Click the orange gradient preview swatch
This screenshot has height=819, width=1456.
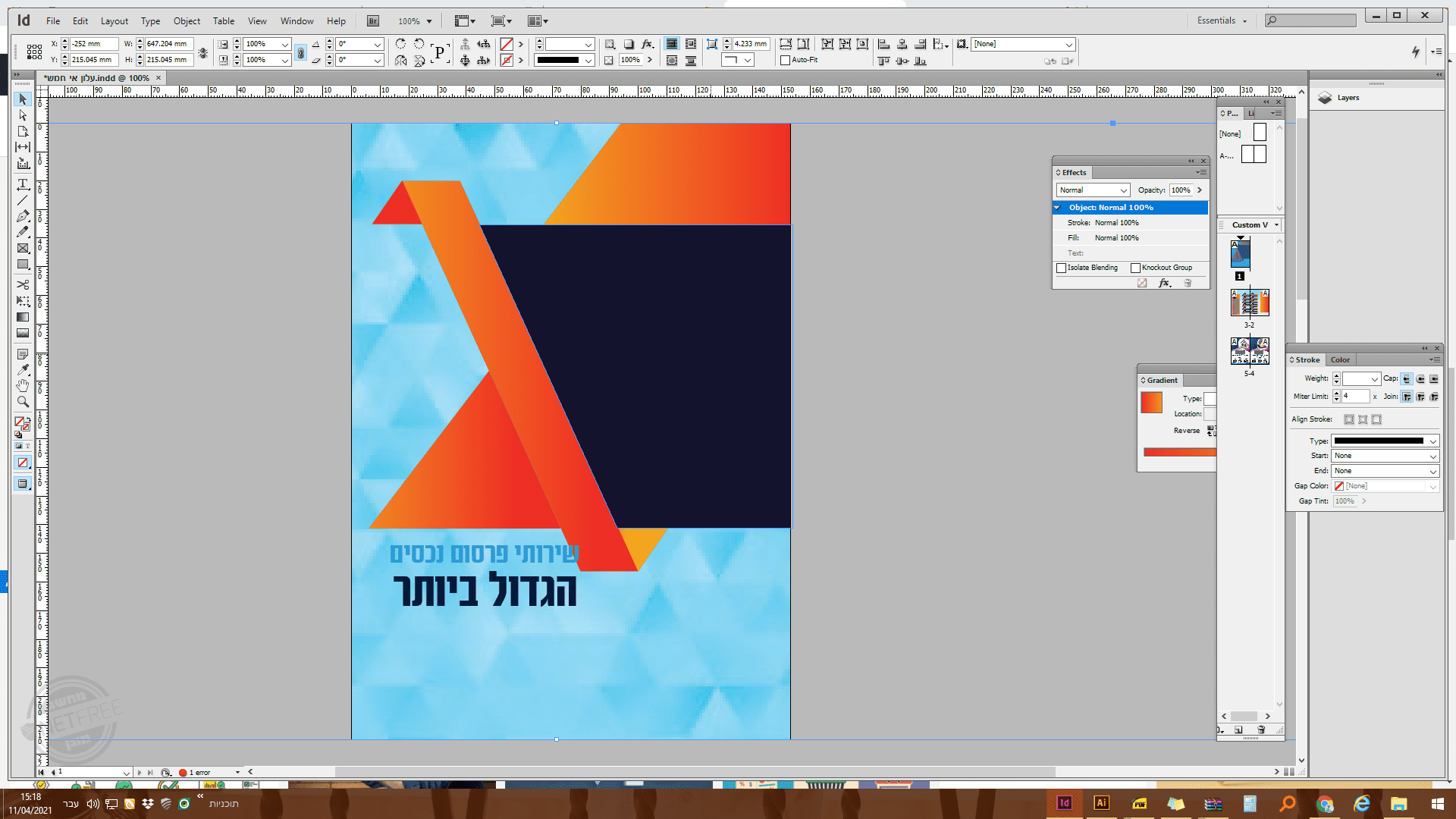tap(1151, 402)
